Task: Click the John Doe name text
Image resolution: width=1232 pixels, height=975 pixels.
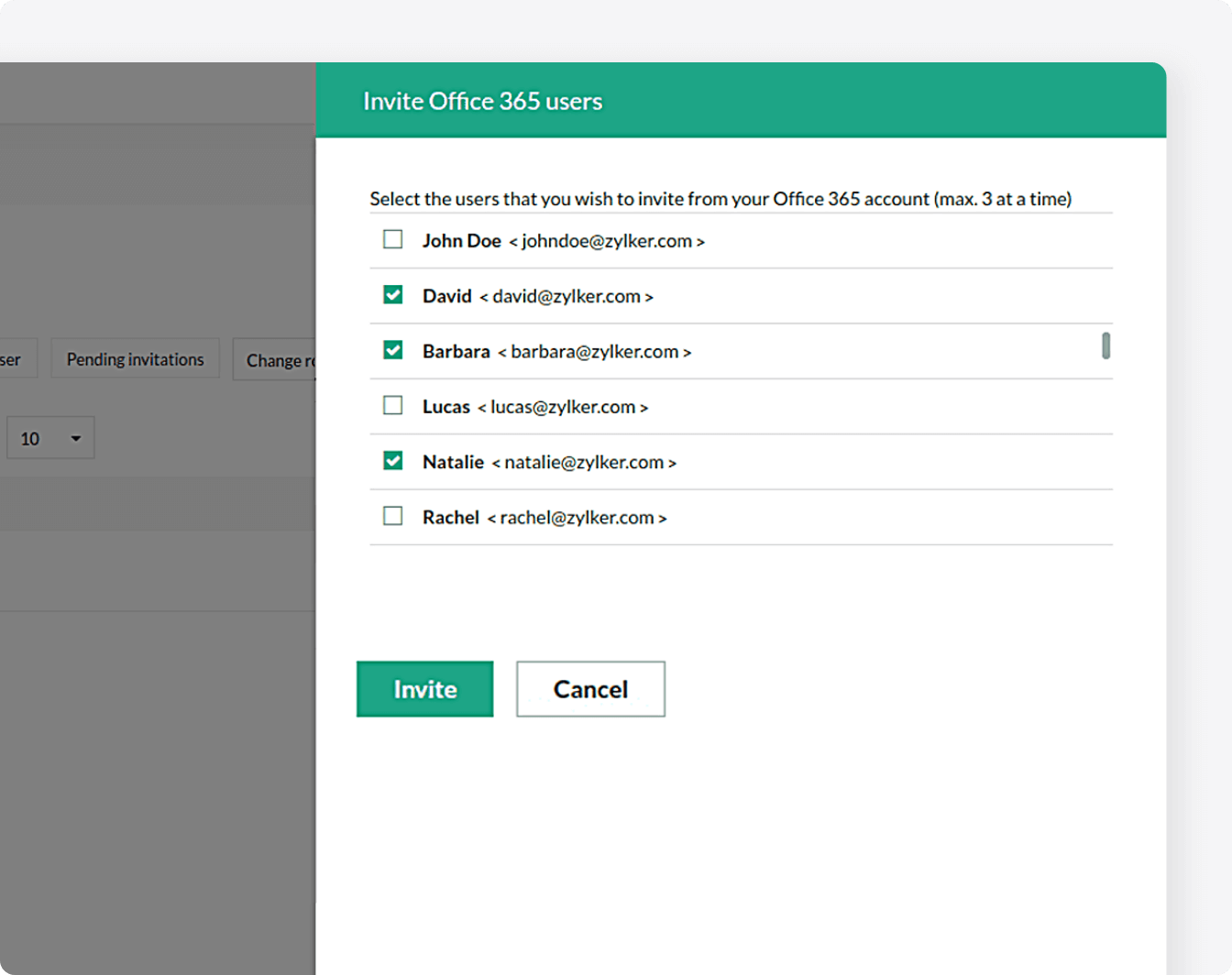Action: click(x=461, y=241)
